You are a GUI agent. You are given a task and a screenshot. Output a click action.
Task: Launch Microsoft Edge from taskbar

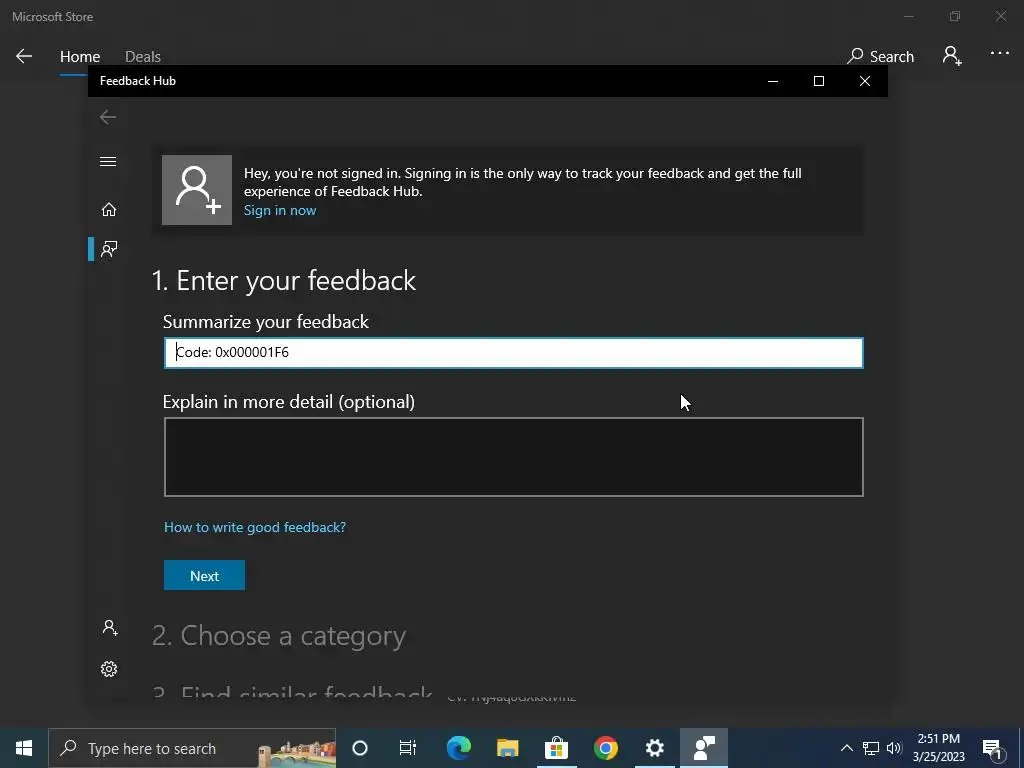pyautogui.click(x=458, y=748)
